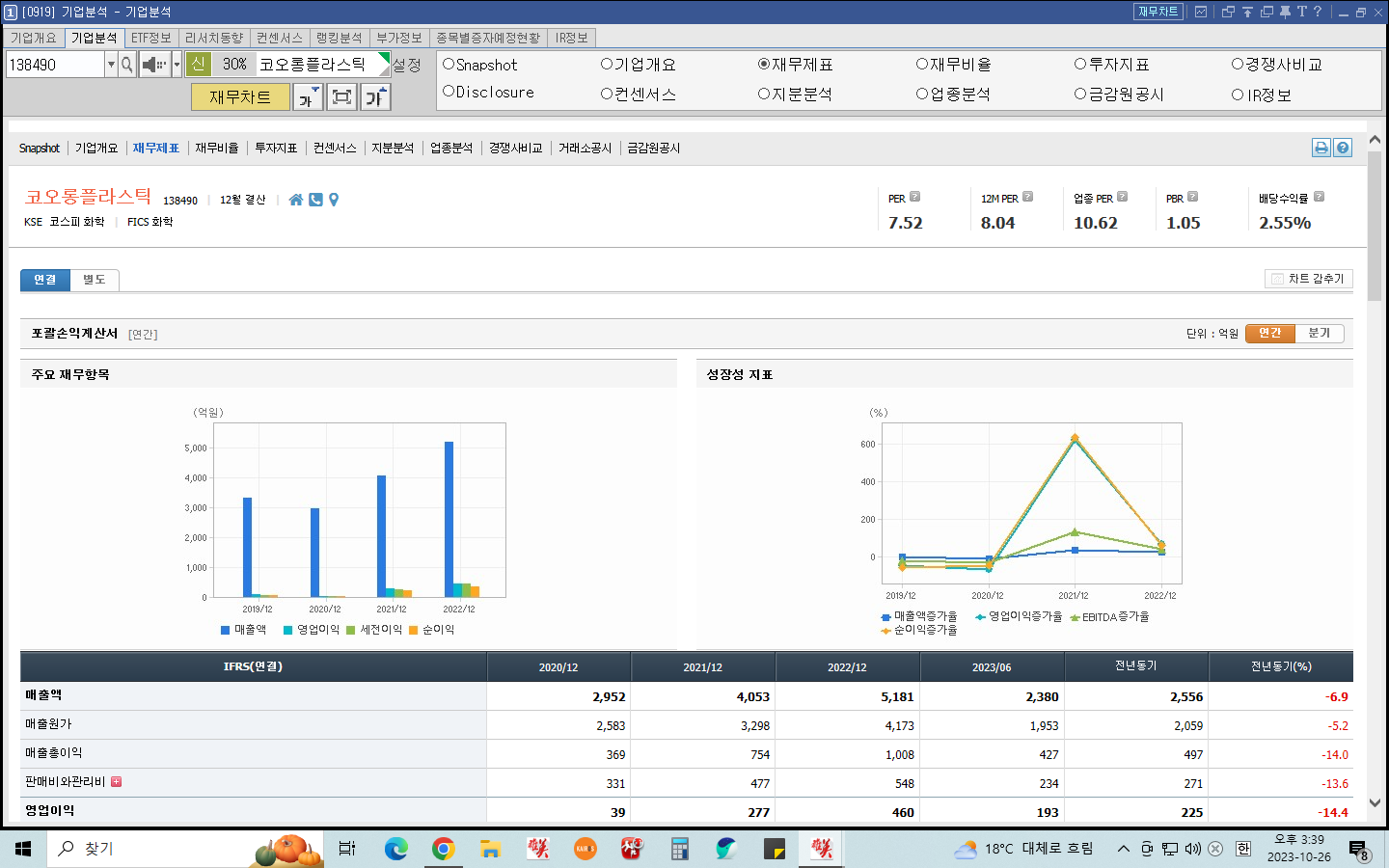Open the calculator app on taskbar
Viewport: 1389px width, 868px height.
680,849
